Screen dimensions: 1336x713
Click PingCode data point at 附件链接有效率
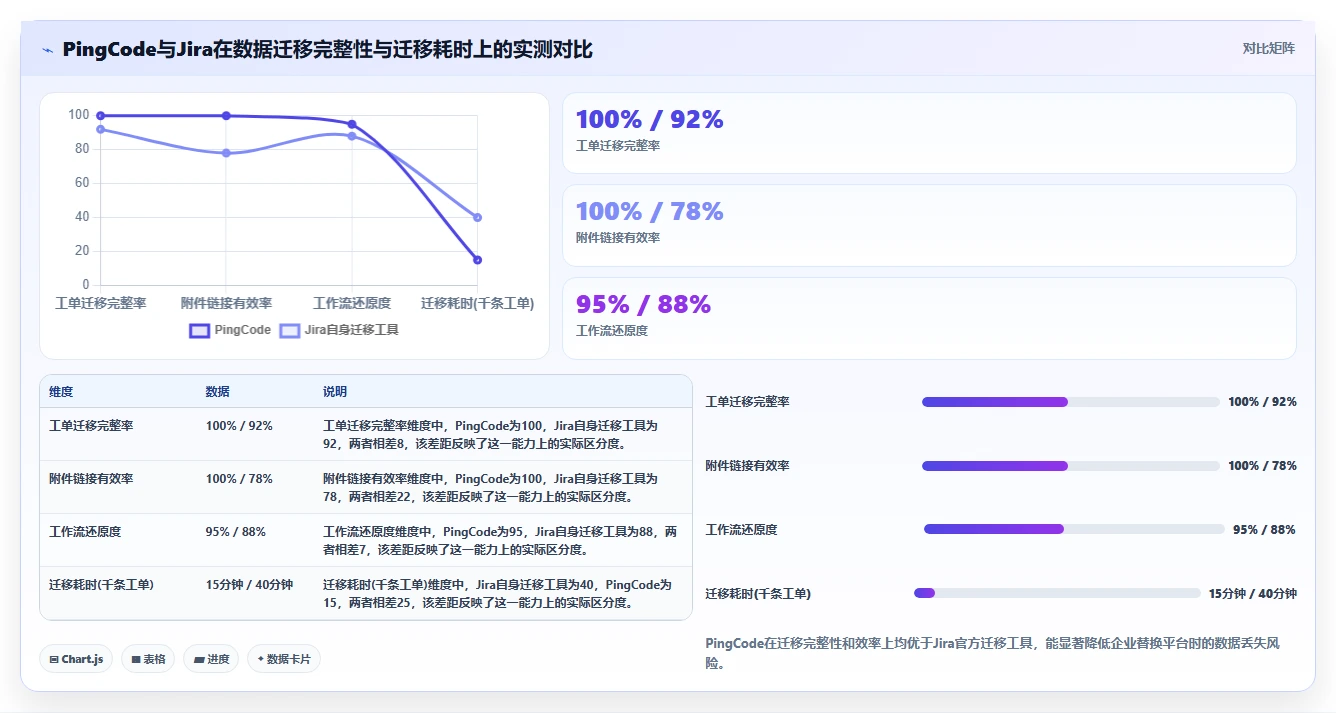point(226,116)
